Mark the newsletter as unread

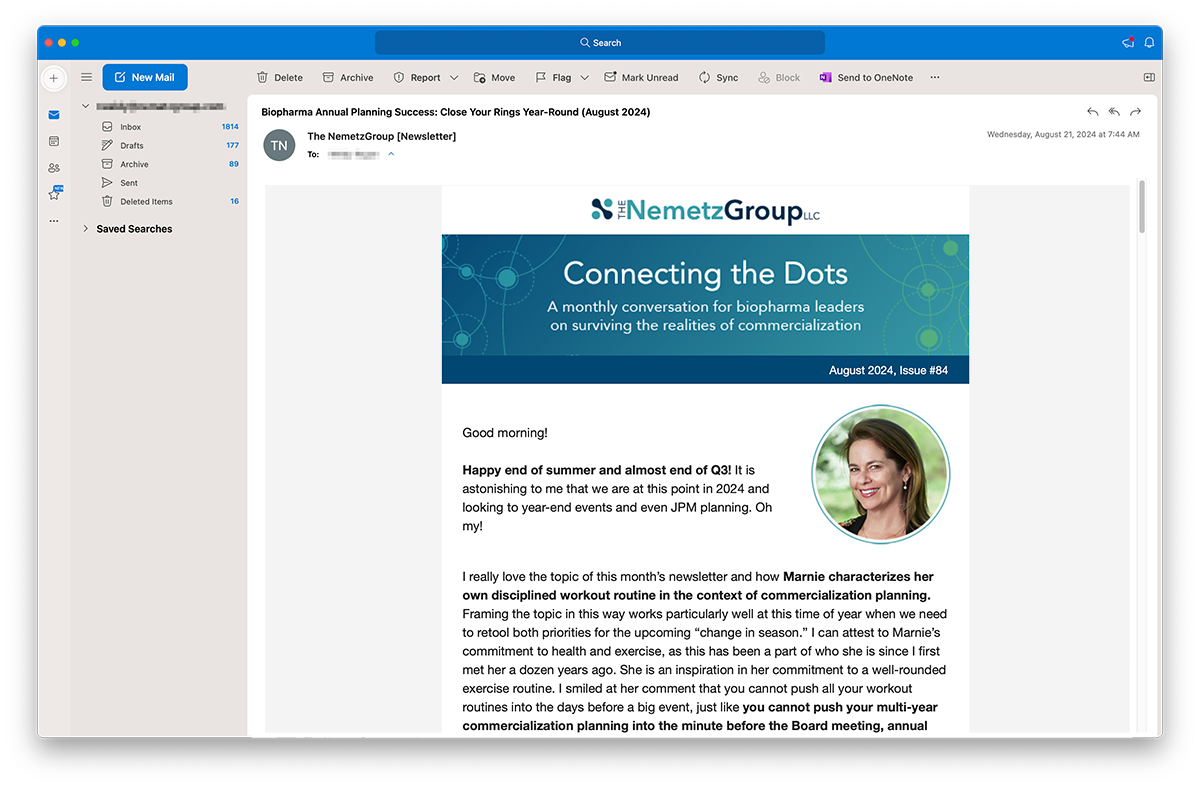641,77
